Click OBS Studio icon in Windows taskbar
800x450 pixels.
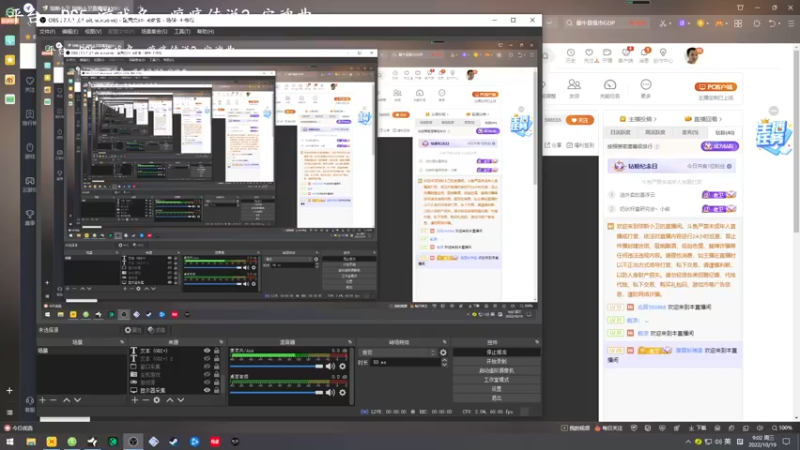pyautogui.click(x=133, y=441)
